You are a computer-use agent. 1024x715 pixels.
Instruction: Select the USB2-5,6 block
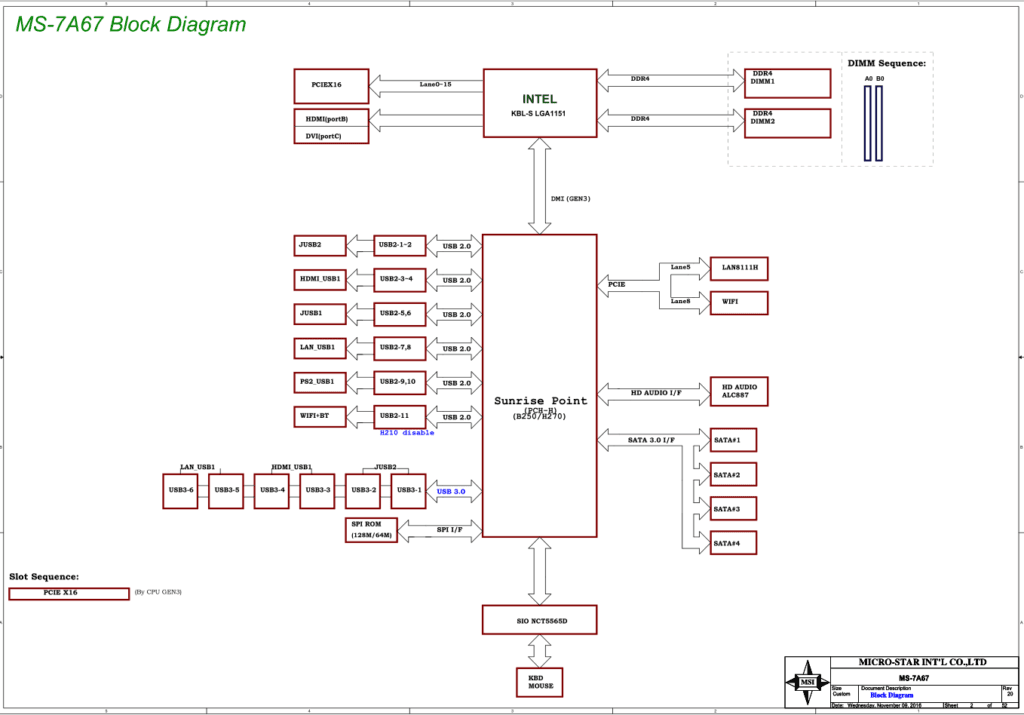[400, 314]
